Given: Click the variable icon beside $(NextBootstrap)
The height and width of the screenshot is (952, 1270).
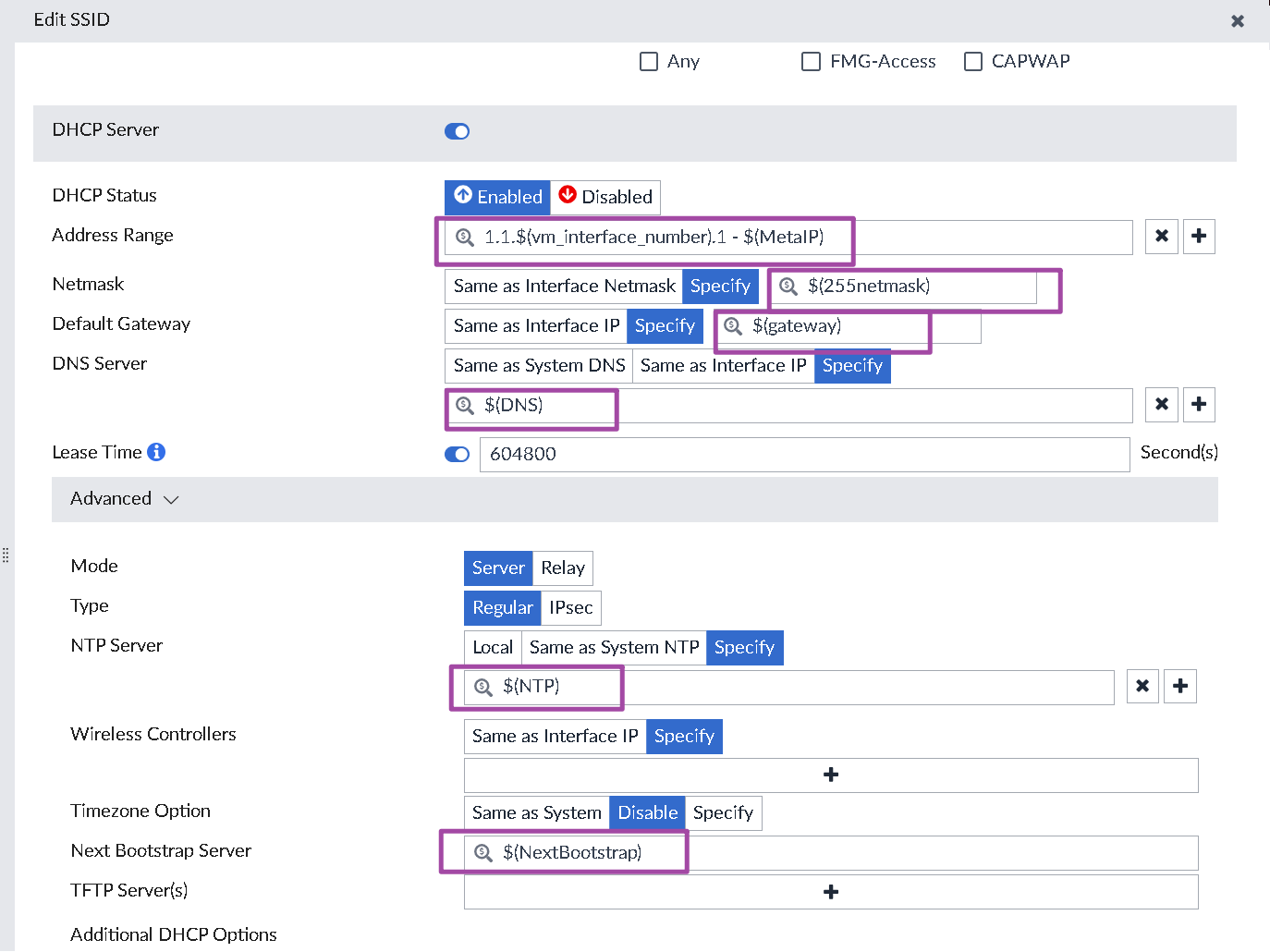Looking at the screenshot, I should tap(482, 852).
